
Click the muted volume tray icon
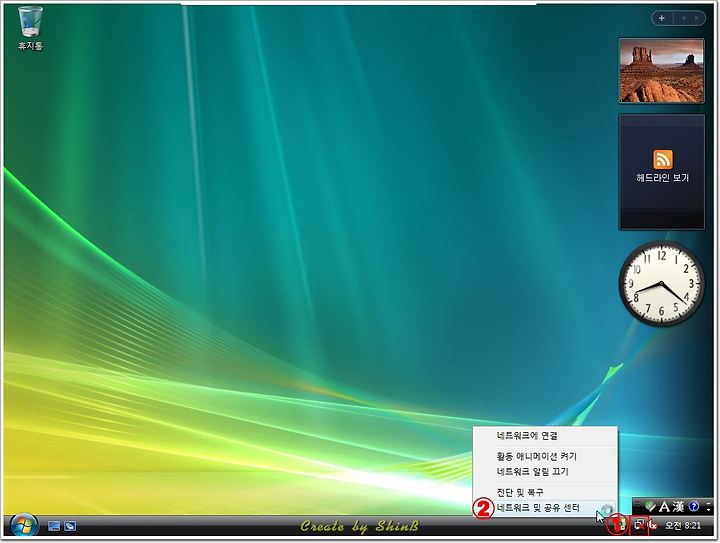click(x=652, y=525)
